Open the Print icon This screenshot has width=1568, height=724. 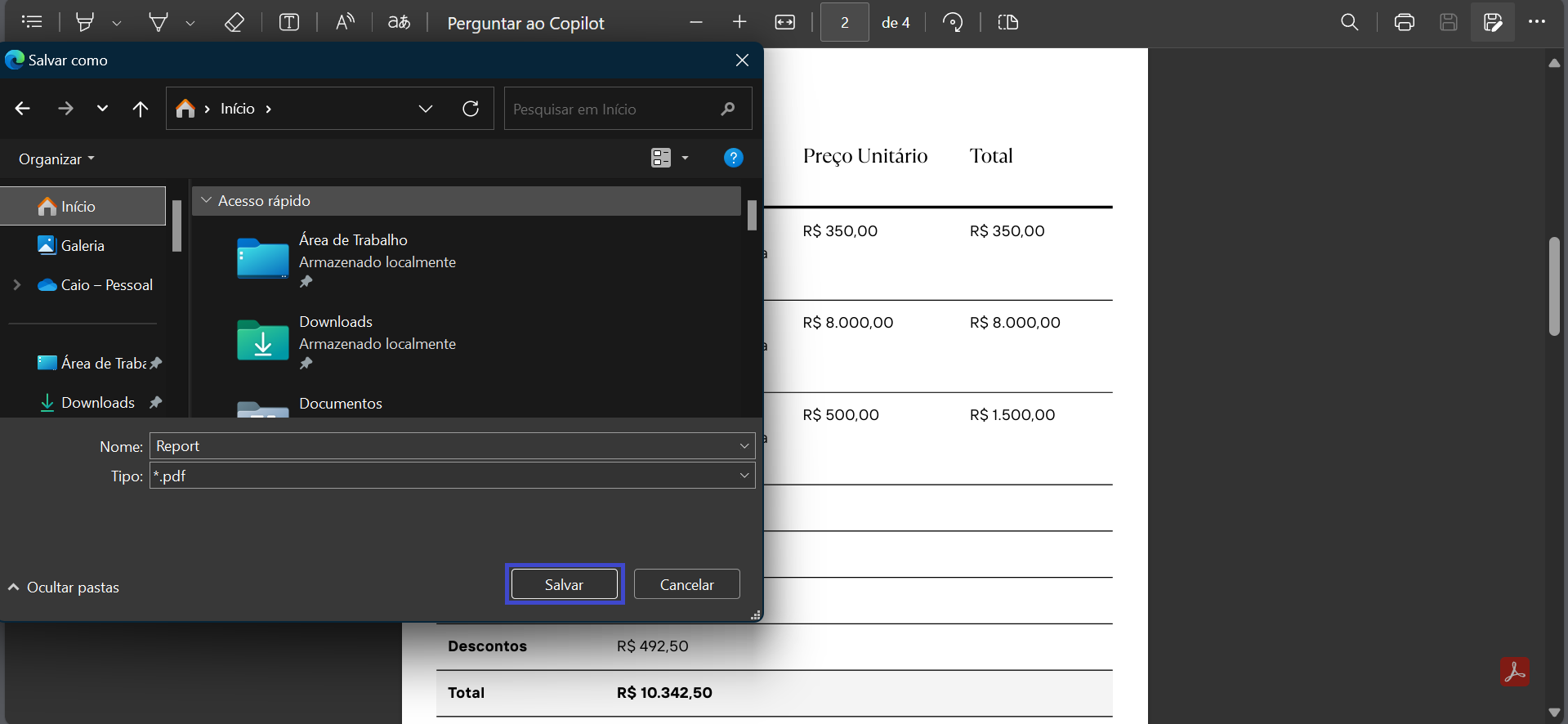click(x=1405, y=22)
